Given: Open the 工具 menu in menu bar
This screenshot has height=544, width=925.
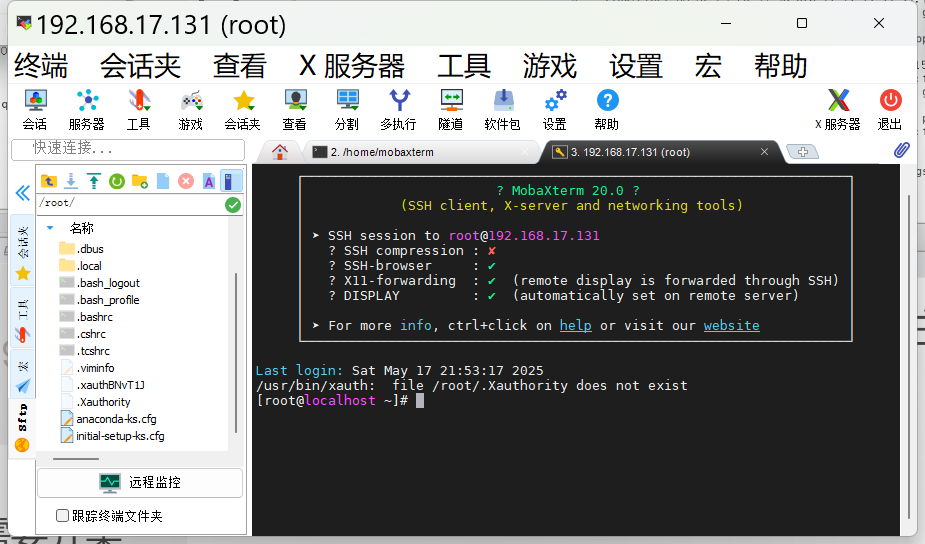Looking at the screenshot, I should click(x=464, y=65).
